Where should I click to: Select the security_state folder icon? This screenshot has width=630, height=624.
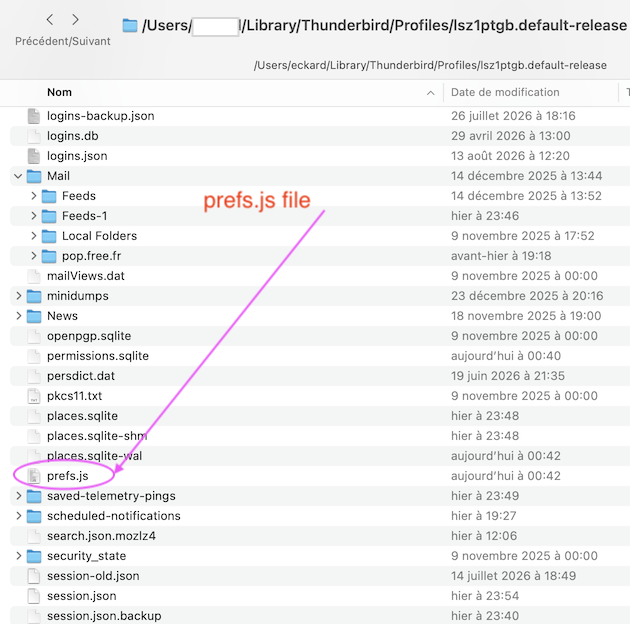click(34, 556)
